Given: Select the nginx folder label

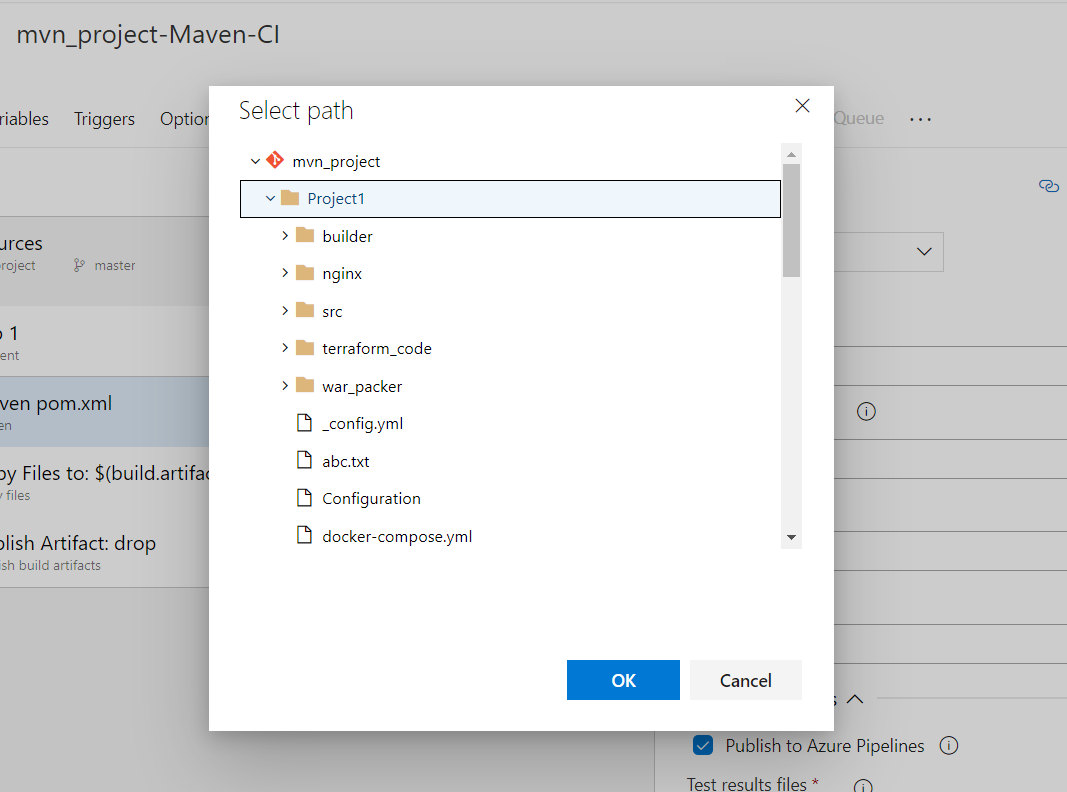Looking at the screenshot, I should point(342,274).
